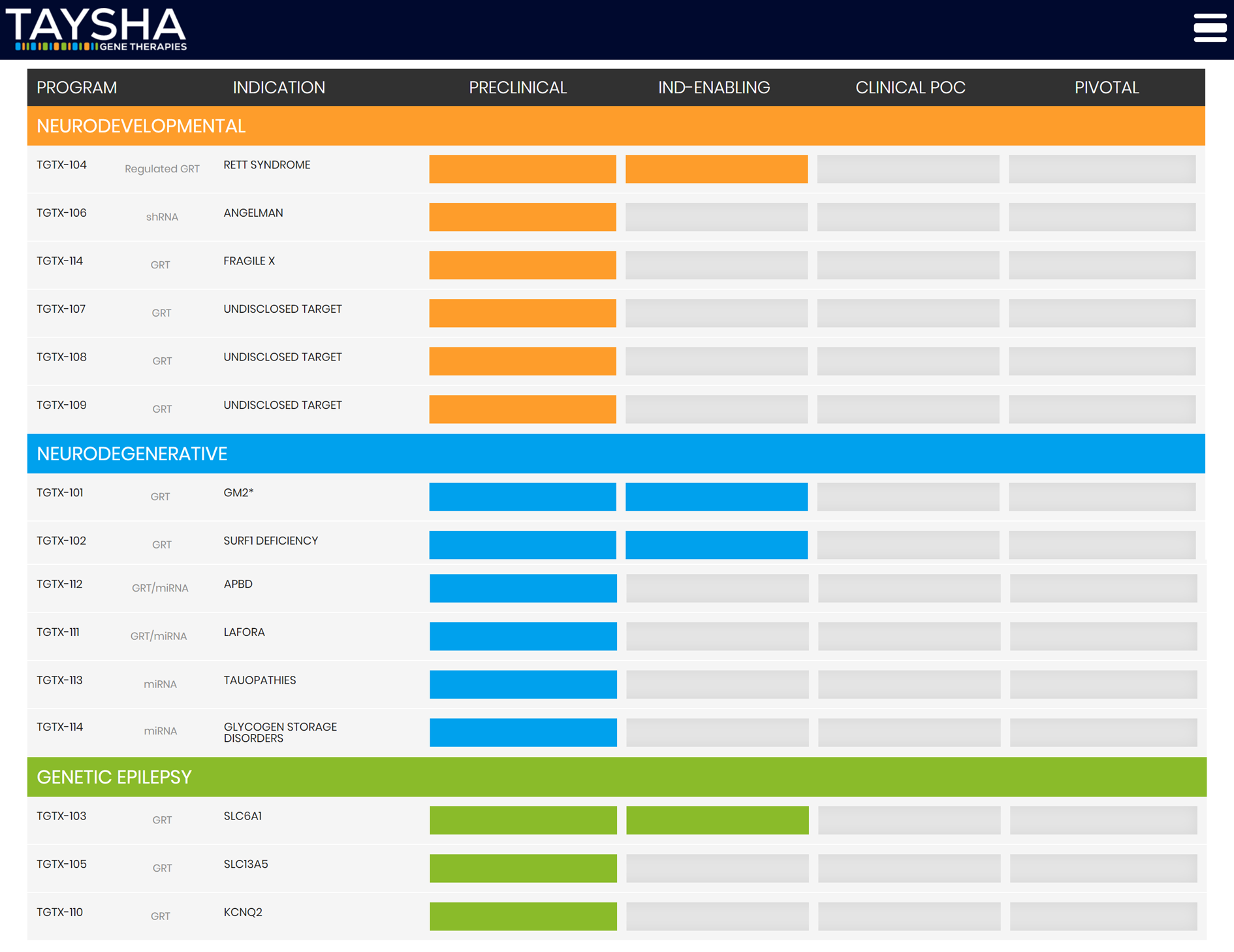The width and height of the screenshot is (1234, 952).
Task: Select the Tauopathies indication for TGTX-113
Action: 259,680
